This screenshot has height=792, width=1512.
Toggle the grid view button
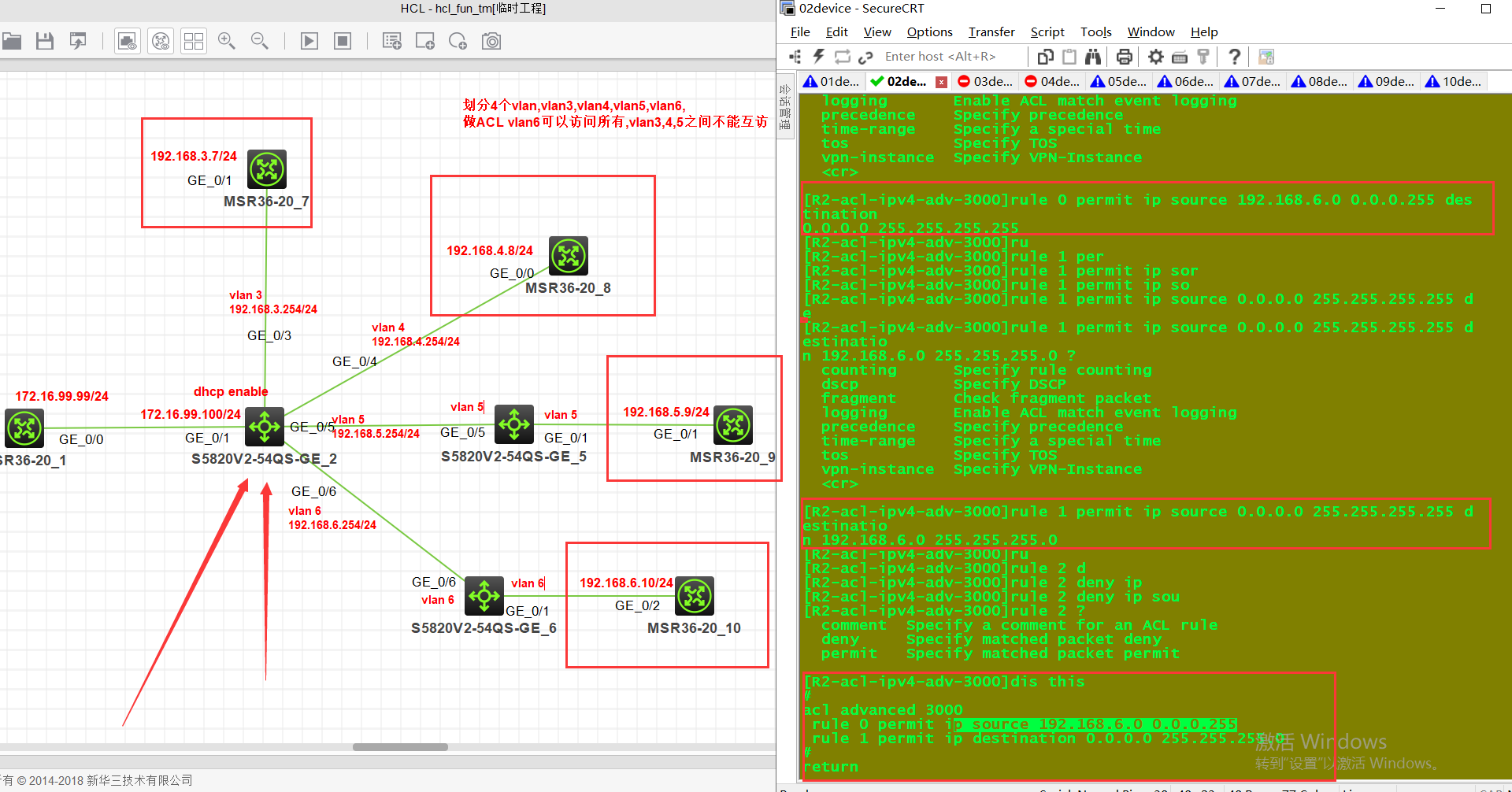point(194,41)
